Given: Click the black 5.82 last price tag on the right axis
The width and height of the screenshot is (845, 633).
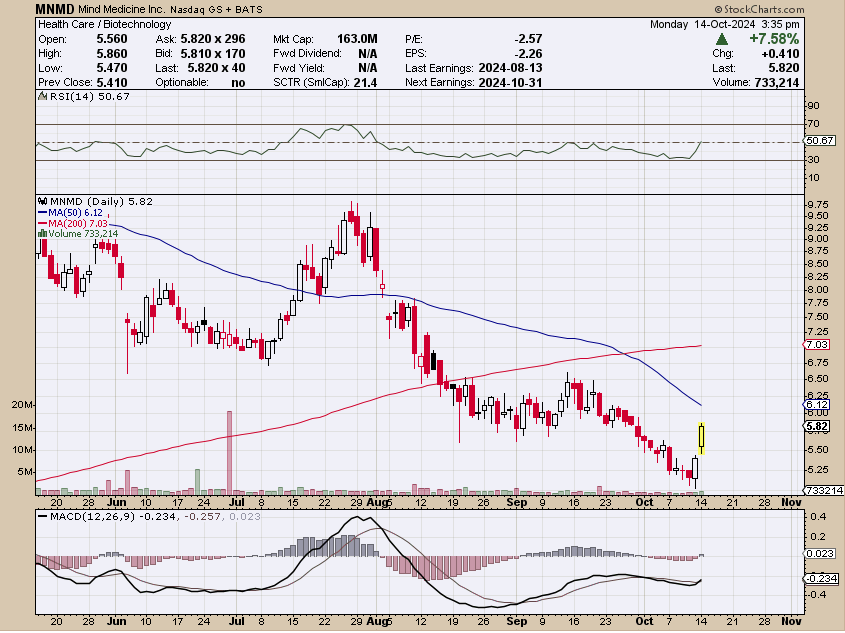Looking at the screenshot, I should pyautogui.click(x=818, y=426).
